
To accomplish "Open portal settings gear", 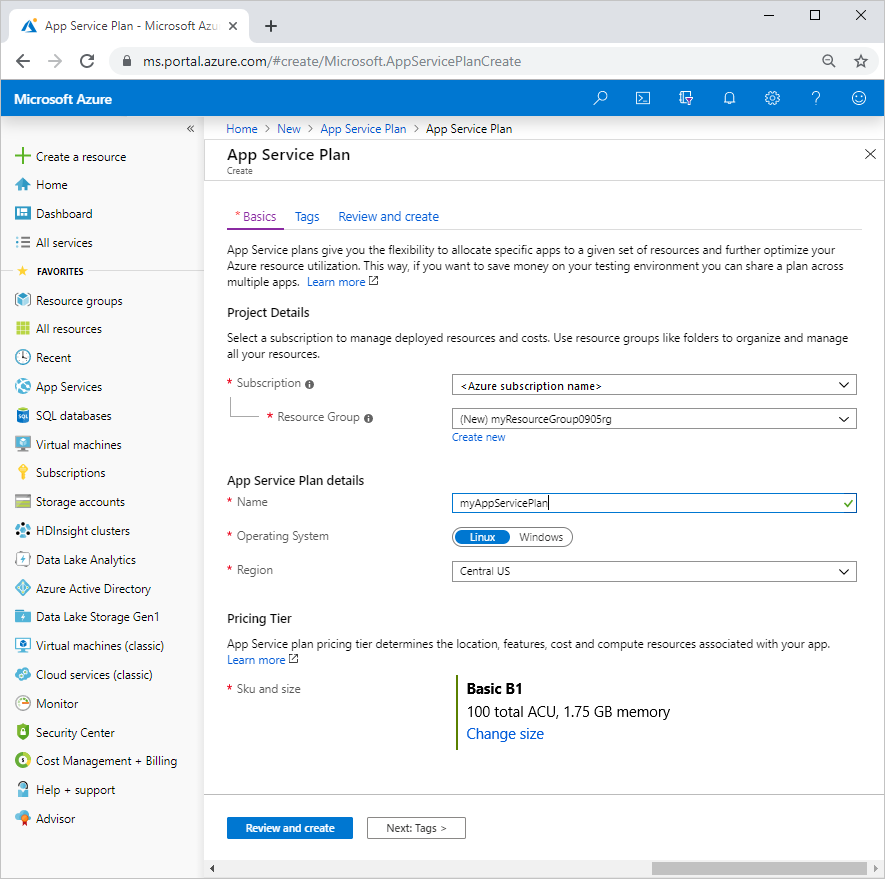I will tap(772, 97).
